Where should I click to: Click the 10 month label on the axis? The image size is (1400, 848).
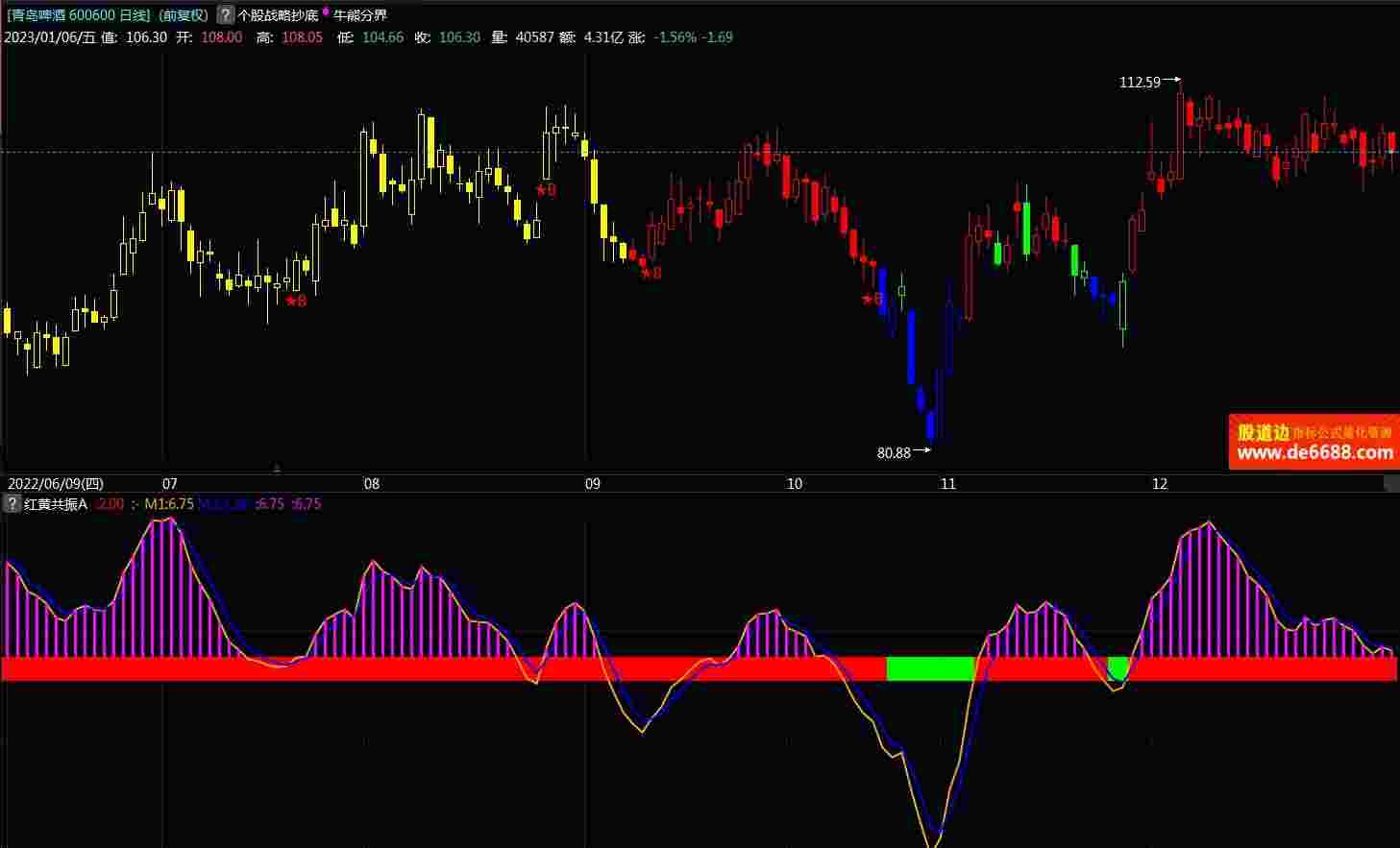tap(795, 483)
